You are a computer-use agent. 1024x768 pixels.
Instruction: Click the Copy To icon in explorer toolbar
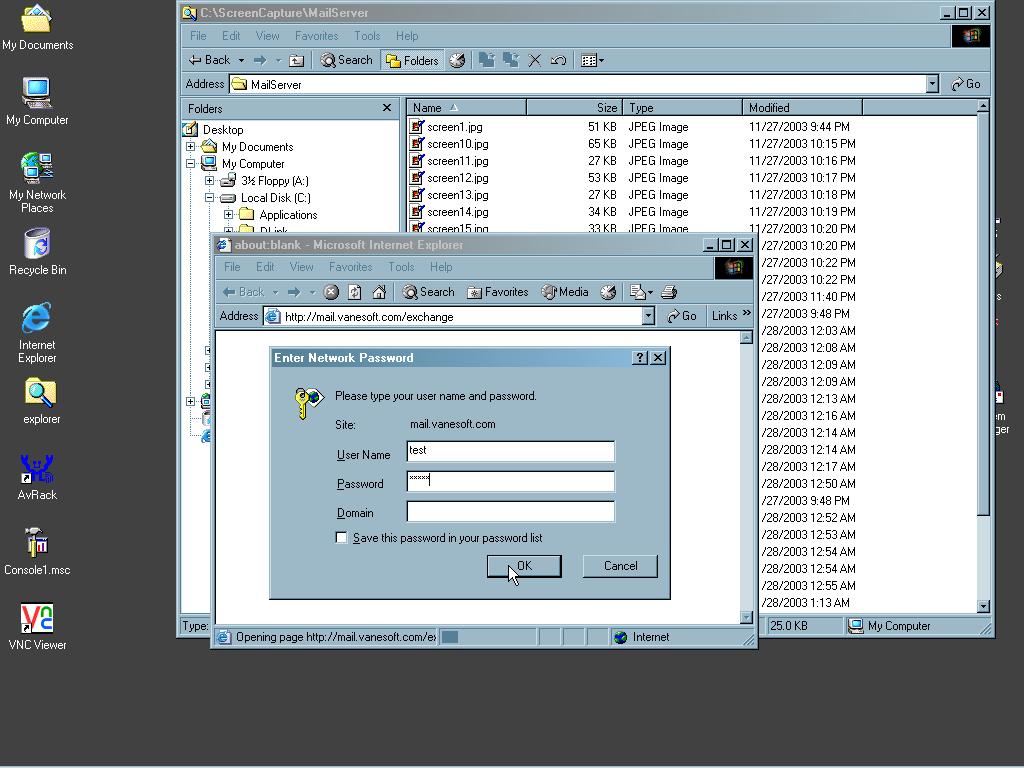(511, 61)
